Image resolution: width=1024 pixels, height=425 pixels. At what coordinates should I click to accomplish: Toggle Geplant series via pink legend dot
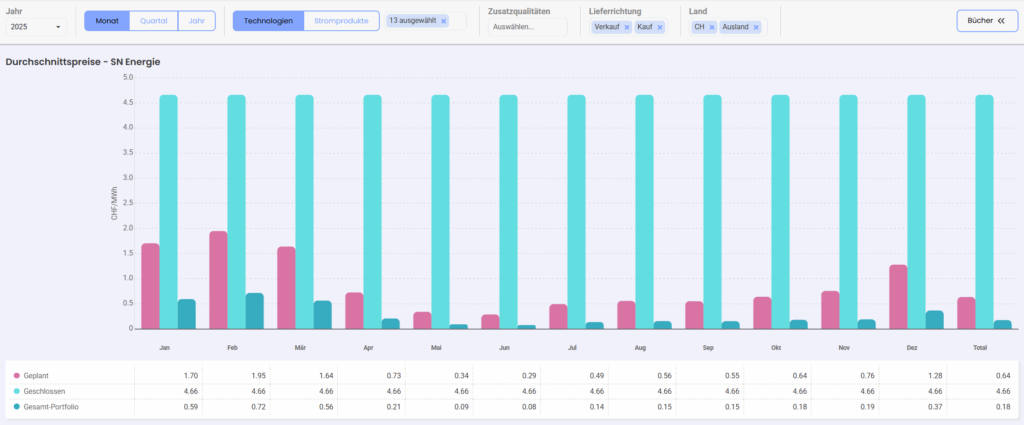[x=16, y=376]
